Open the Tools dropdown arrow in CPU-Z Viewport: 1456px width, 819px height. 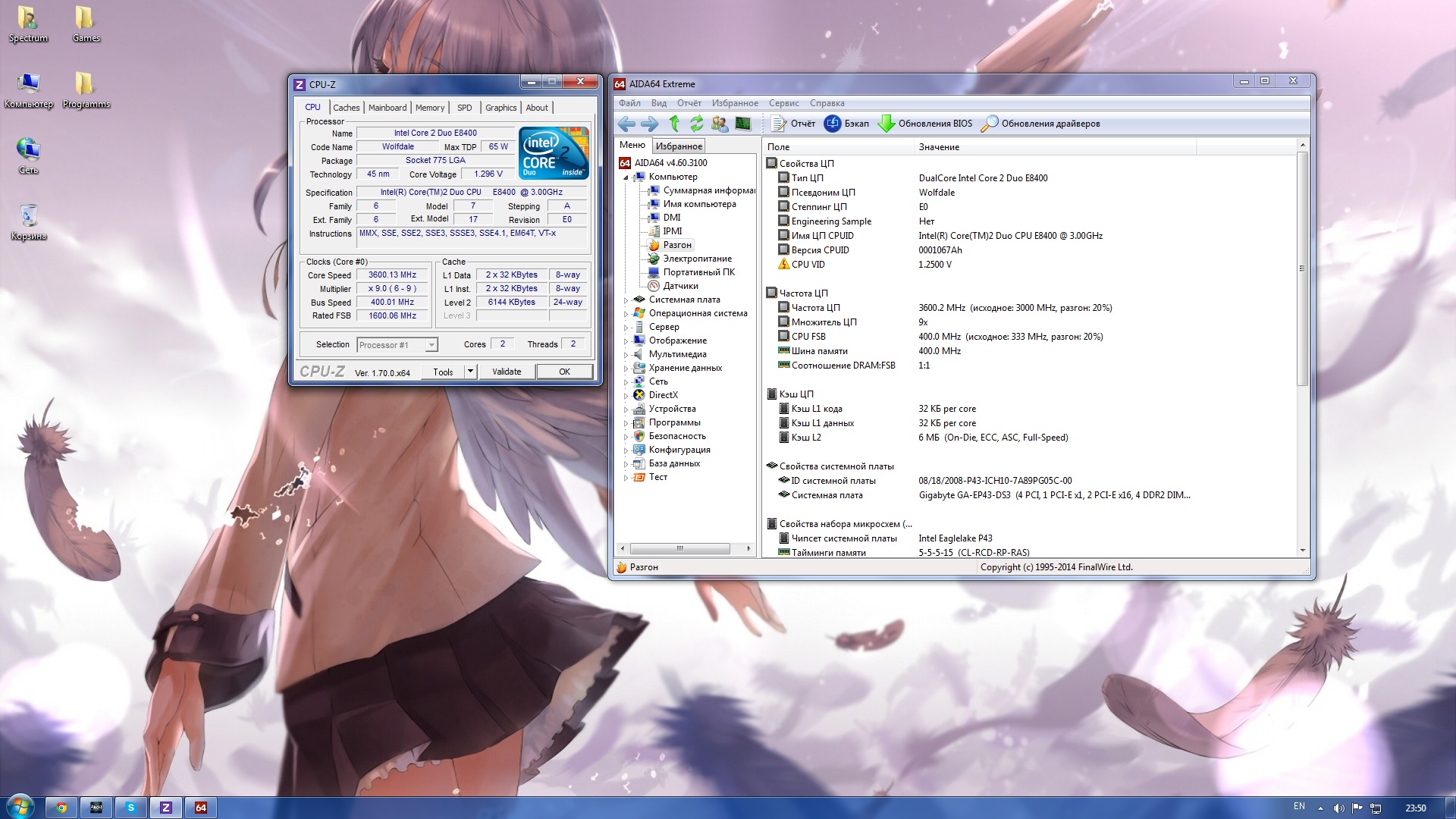(x=470, y=372)
